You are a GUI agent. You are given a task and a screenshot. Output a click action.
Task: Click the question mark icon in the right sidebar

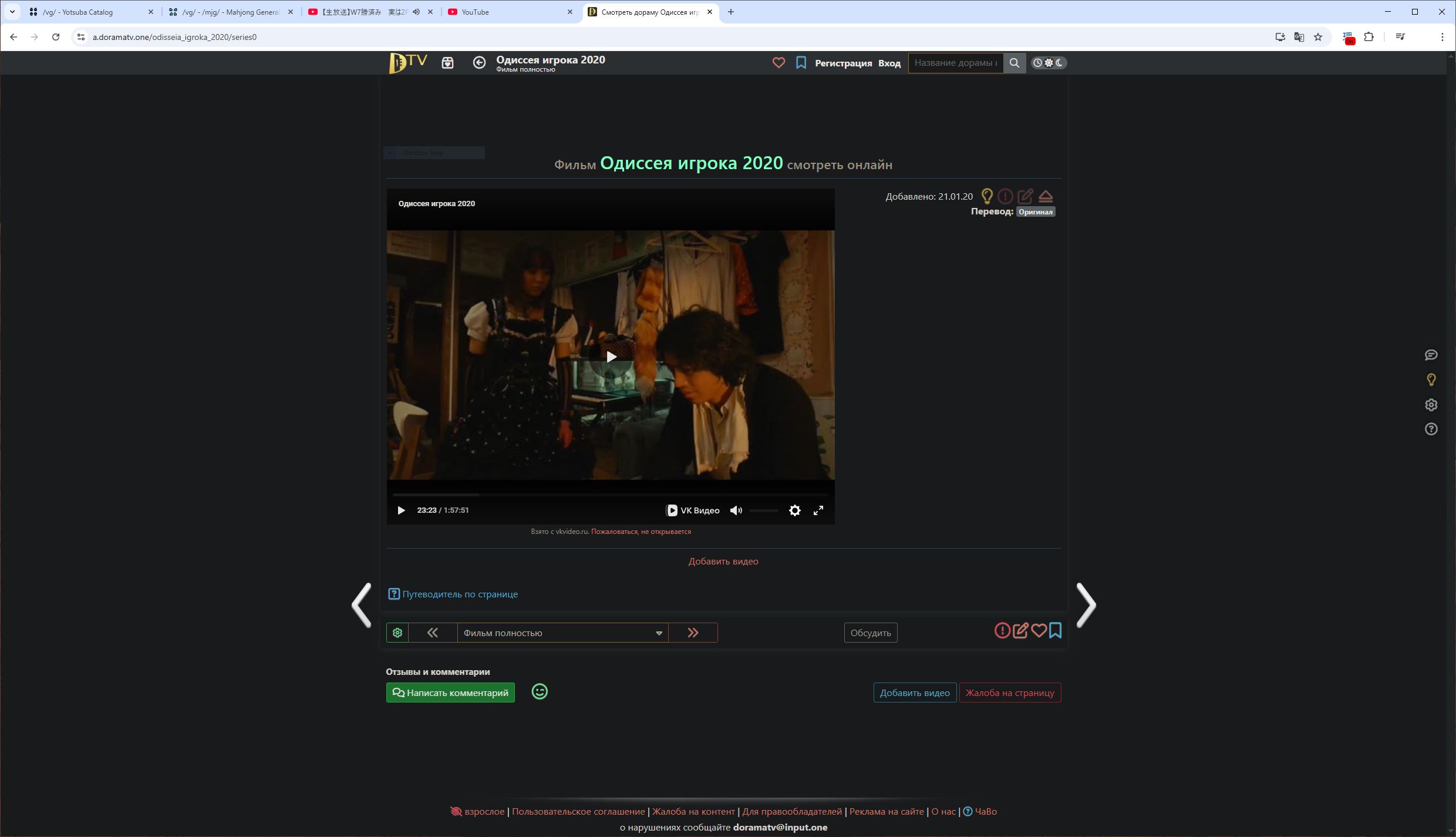click(1431, 429)
